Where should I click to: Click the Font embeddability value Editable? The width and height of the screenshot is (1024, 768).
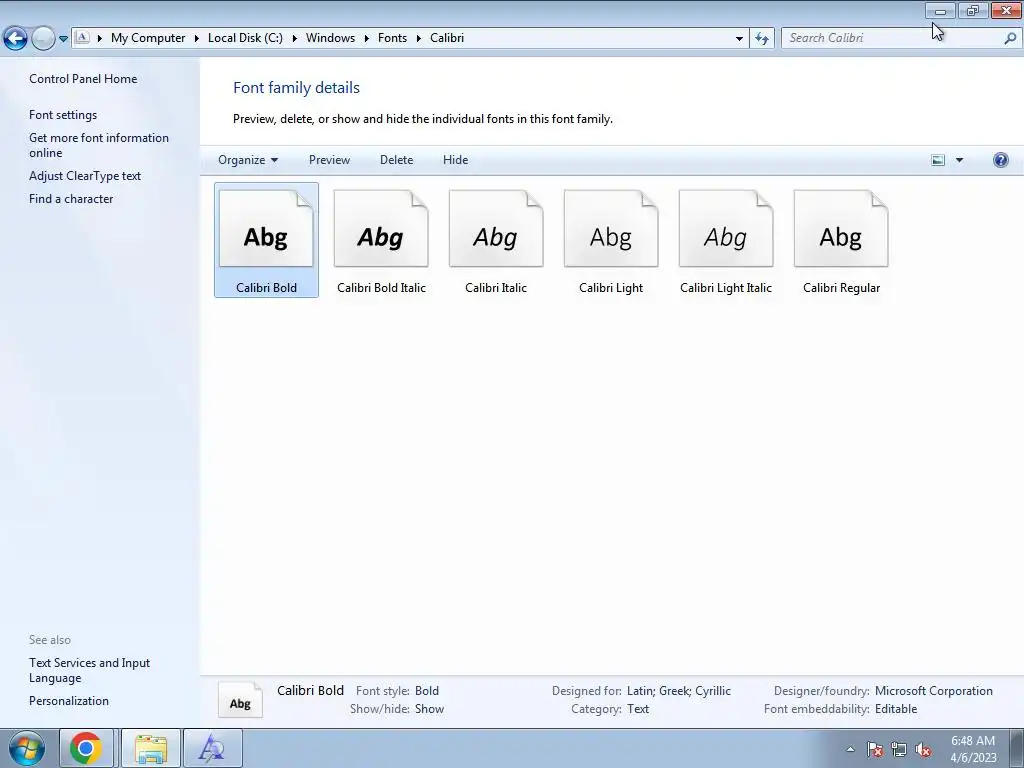[896, 709]
